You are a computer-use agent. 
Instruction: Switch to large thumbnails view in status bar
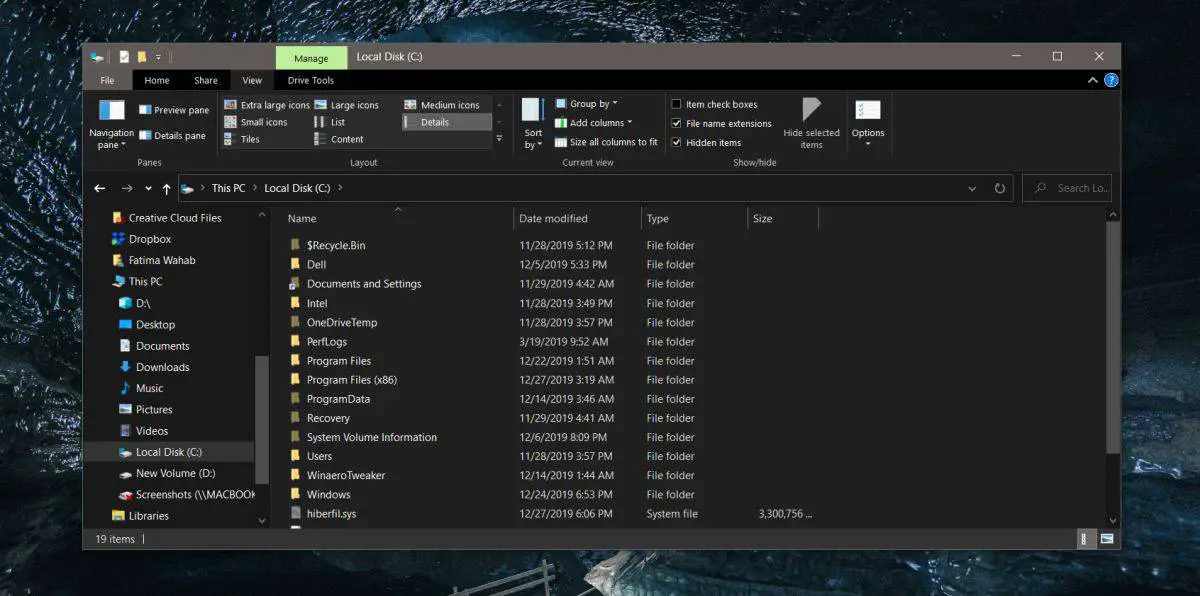pos(1107,539)
